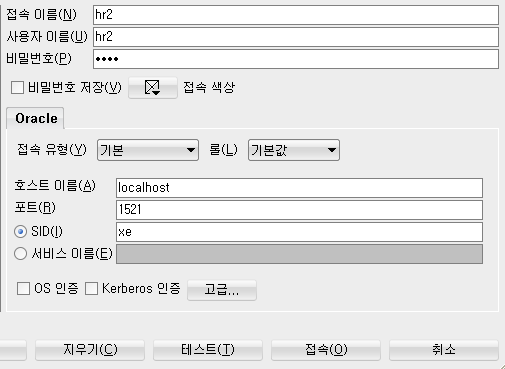
Task: Open the 접속 색상 color picker button
Action: (x=153, y=88)
